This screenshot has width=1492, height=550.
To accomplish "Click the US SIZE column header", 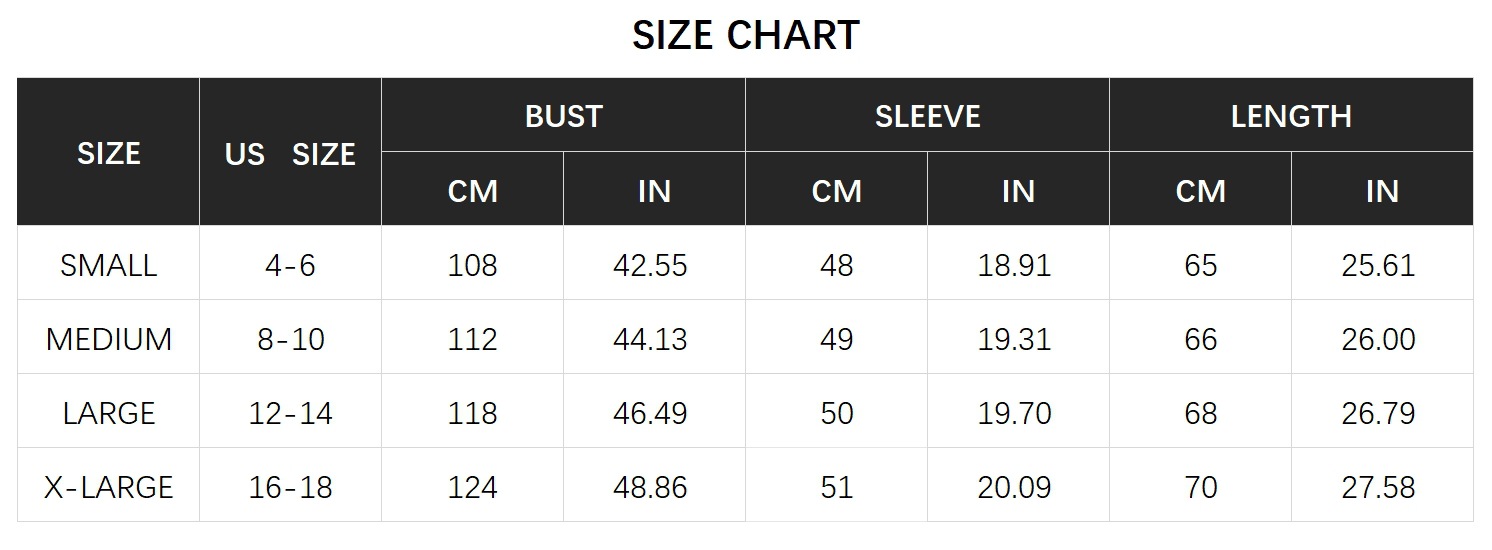I will (290, 154).
